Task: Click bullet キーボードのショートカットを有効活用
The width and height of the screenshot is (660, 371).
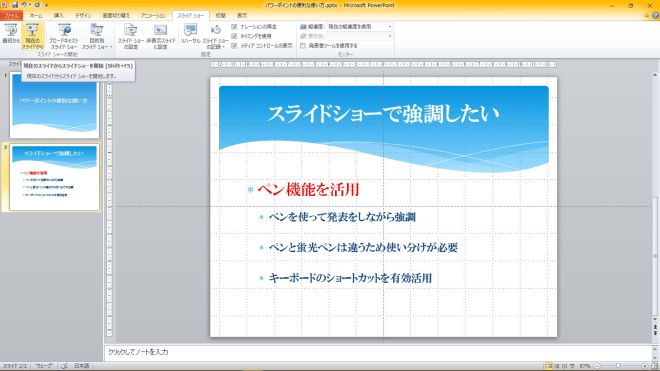Action: (350, 278)
